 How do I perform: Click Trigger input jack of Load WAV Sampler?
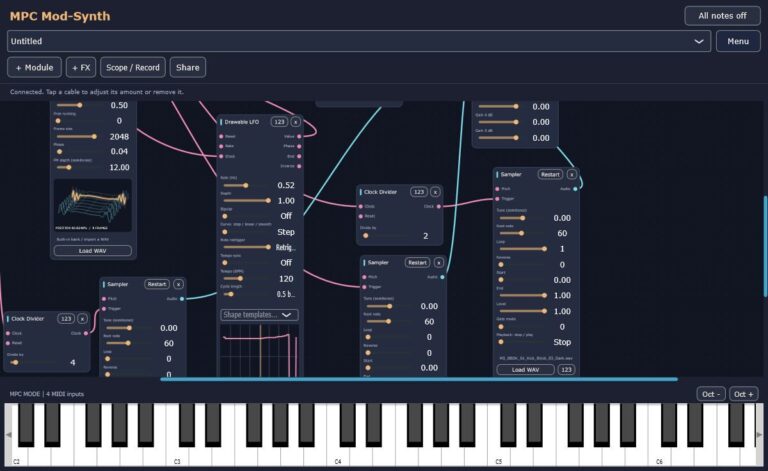pyautogui.click(x=498, y=199)
